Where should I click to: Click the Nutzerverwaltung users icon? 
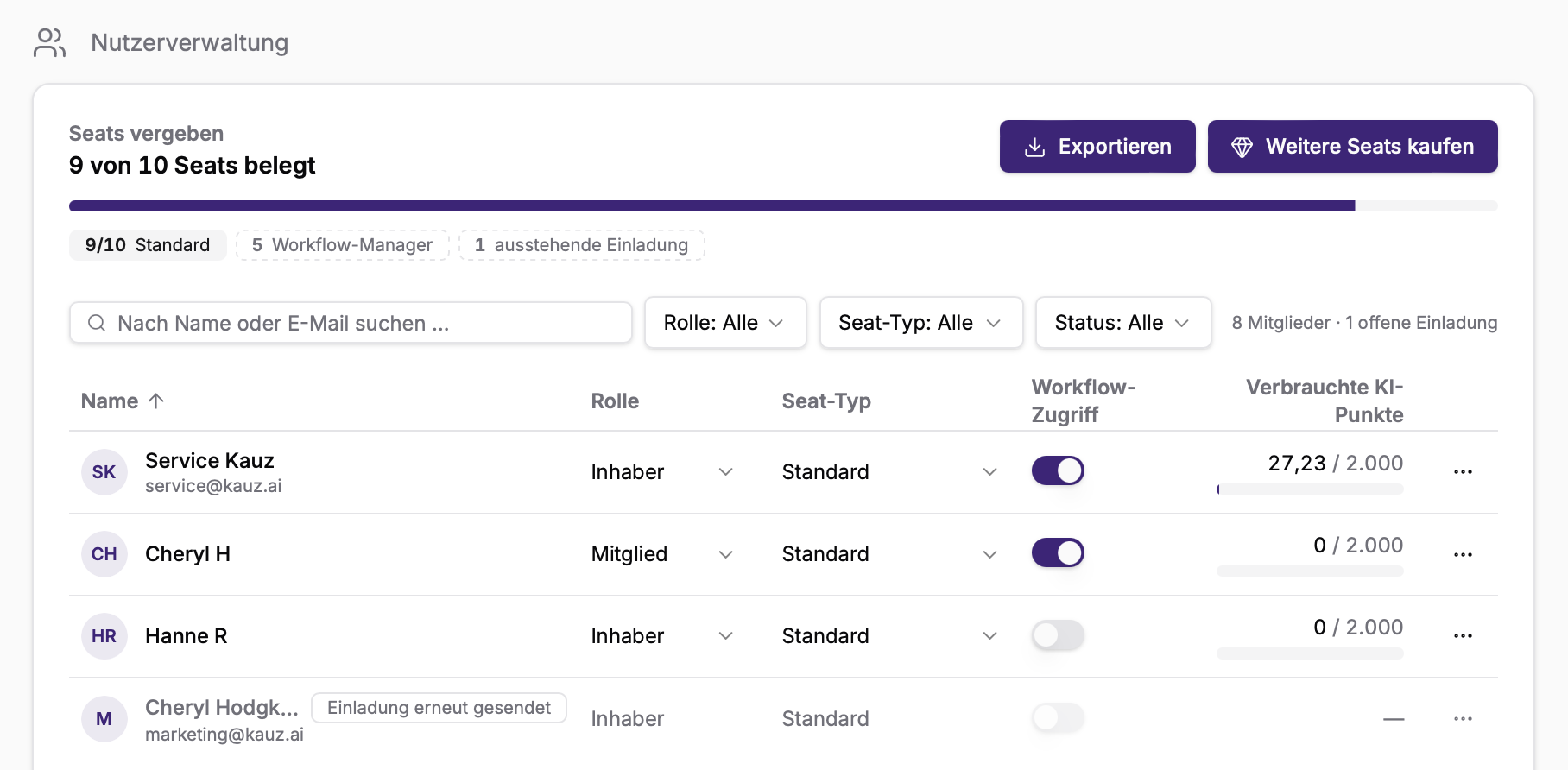point(49,42)
